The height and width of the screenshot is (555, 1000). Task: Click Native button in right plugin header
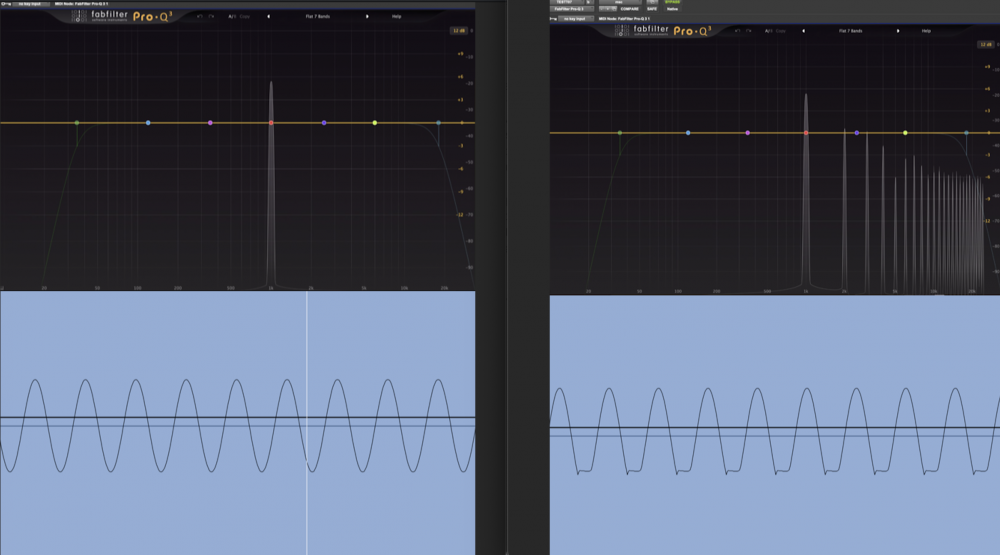tap(672, 9)
